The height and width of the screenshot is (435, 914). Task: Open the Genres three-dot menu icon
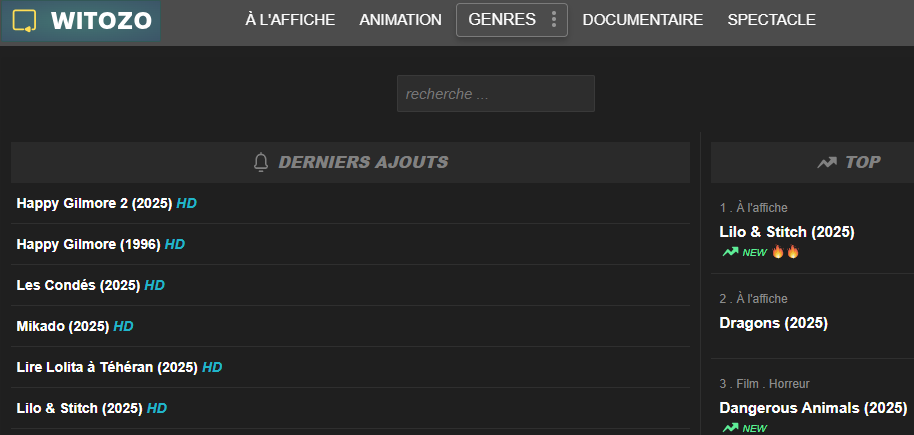554,20
